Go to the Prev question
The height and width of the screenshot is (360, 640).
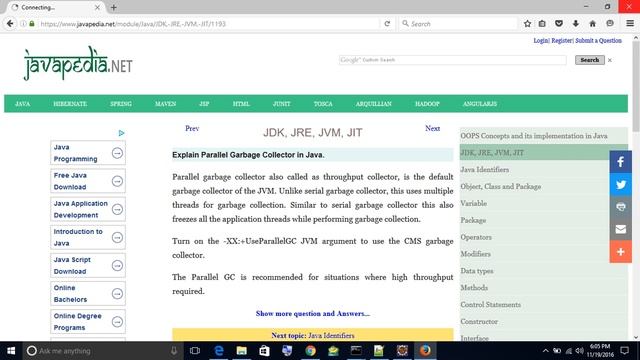point(192,128)
